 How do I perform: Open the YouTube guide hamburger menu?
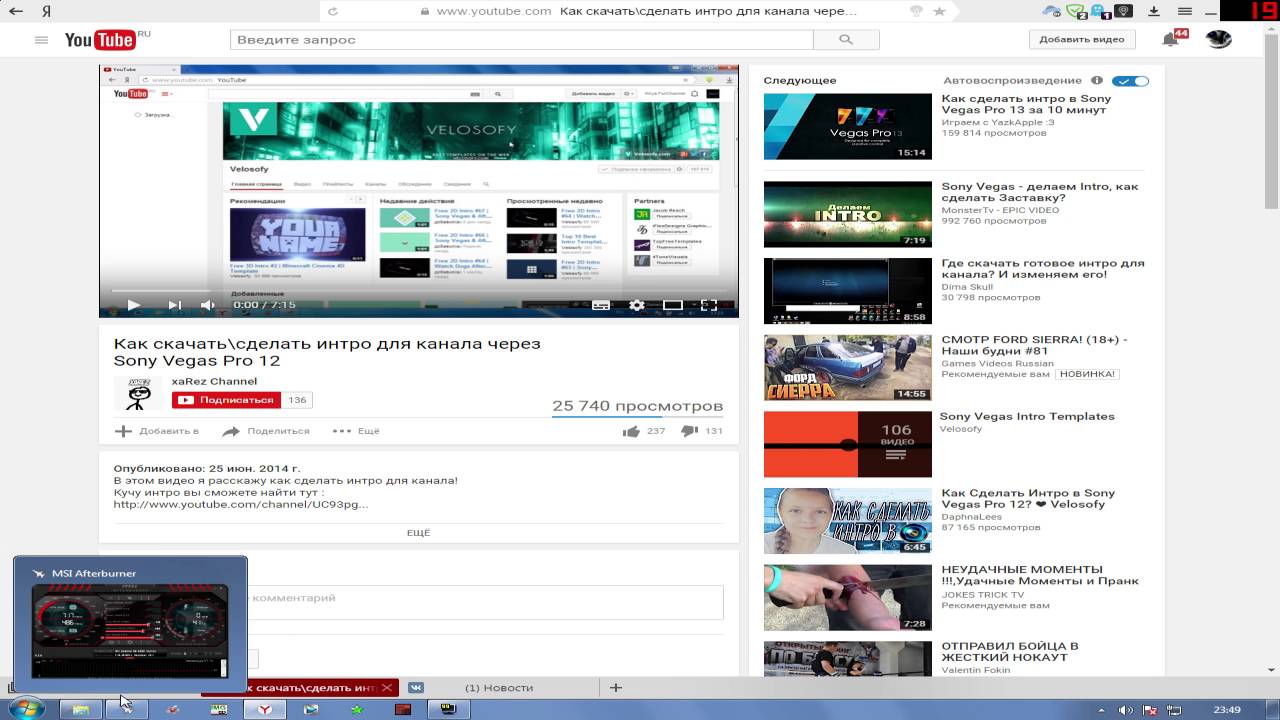(x=41, y=40)
